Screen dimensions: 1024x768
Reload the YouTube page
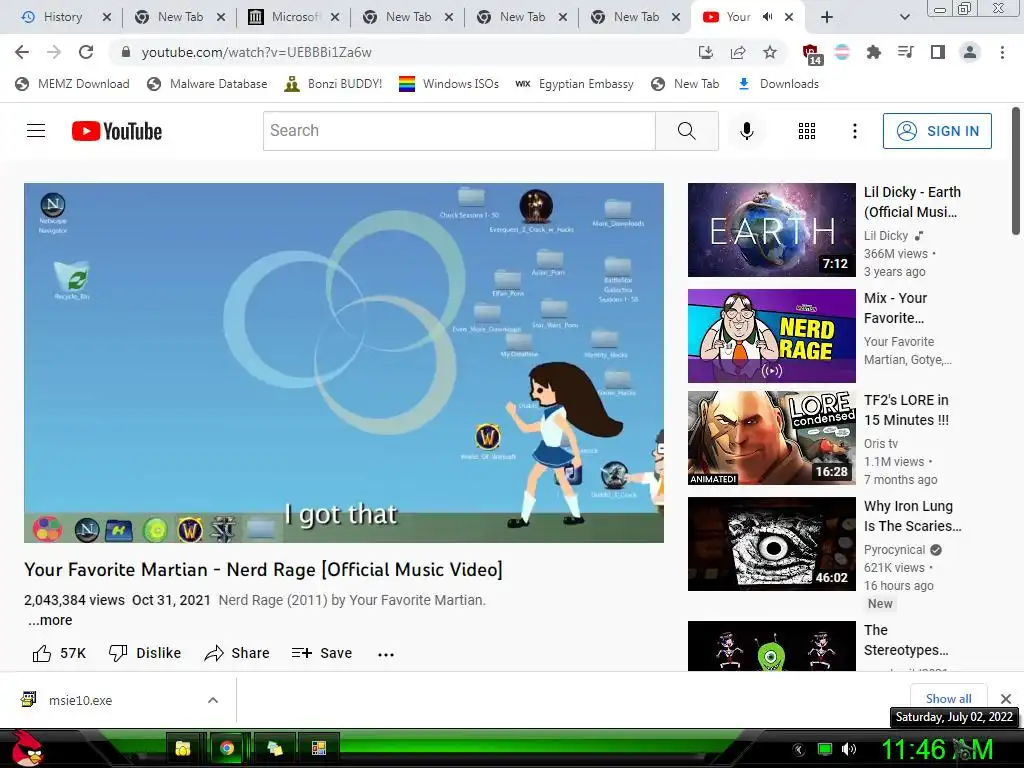(x=86, y=52)
